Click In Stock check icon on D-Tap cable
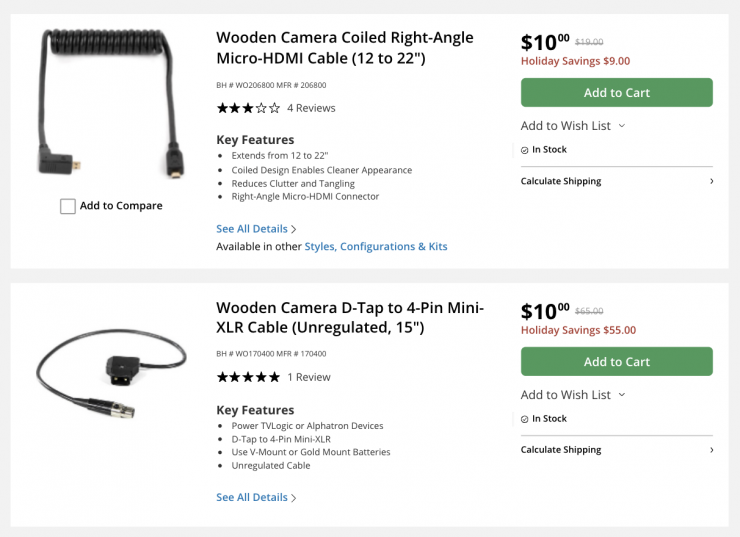Viewport: 740px width, 537px height. pyautogui.click(x=525, y=419)
